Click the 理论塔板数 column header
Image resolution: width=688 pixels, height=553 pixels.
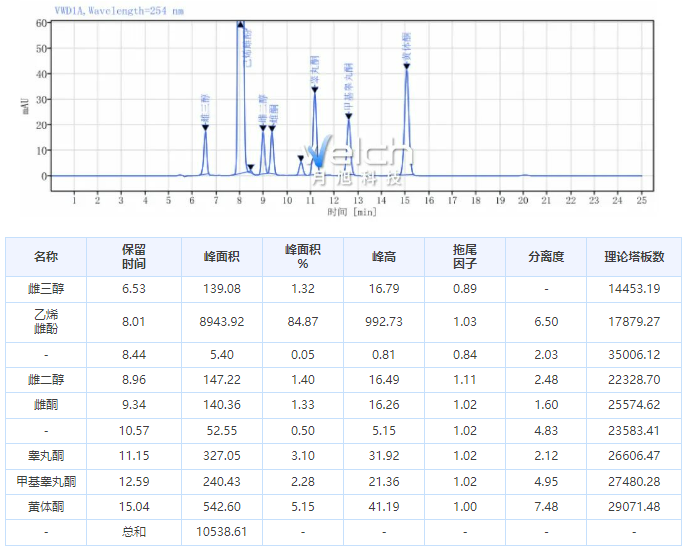click(634, 257)
